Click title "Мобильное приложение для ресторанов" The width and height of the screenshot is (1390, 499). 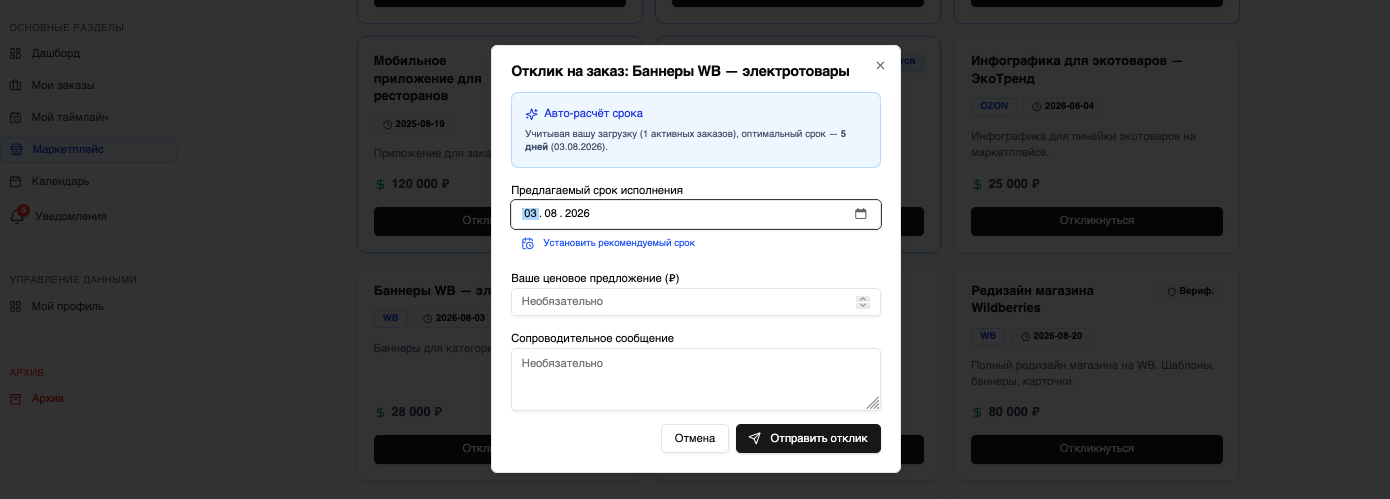coord(428,79)
